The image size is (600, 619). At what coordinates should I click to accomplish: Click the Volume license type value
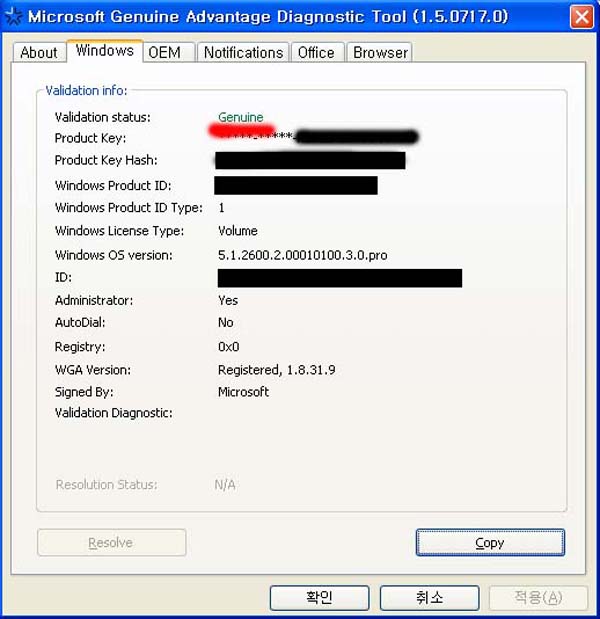238,231
